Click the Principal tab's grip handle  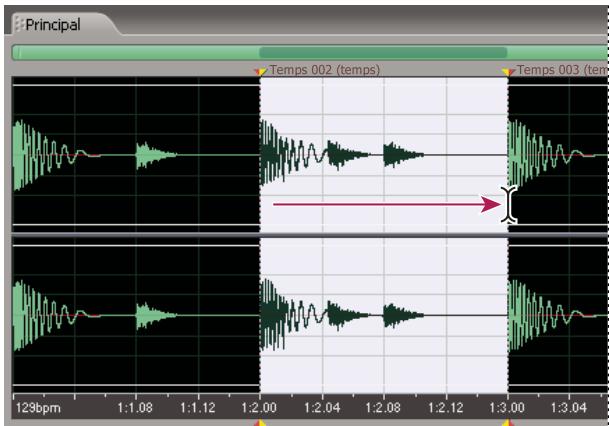pos(19,24)
